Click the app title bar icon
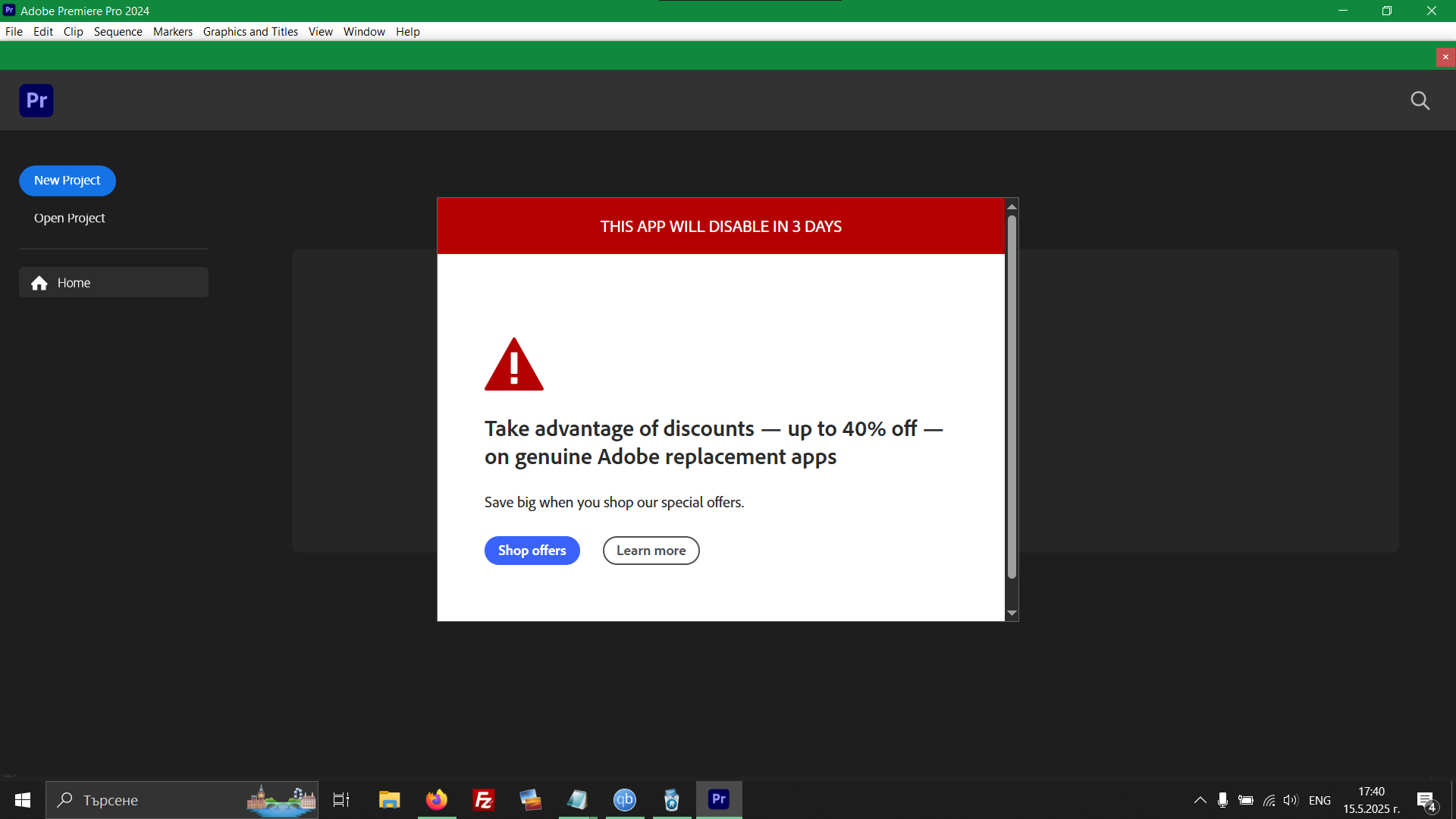This screenshot has width=1456, height=819. coord(9,11)
